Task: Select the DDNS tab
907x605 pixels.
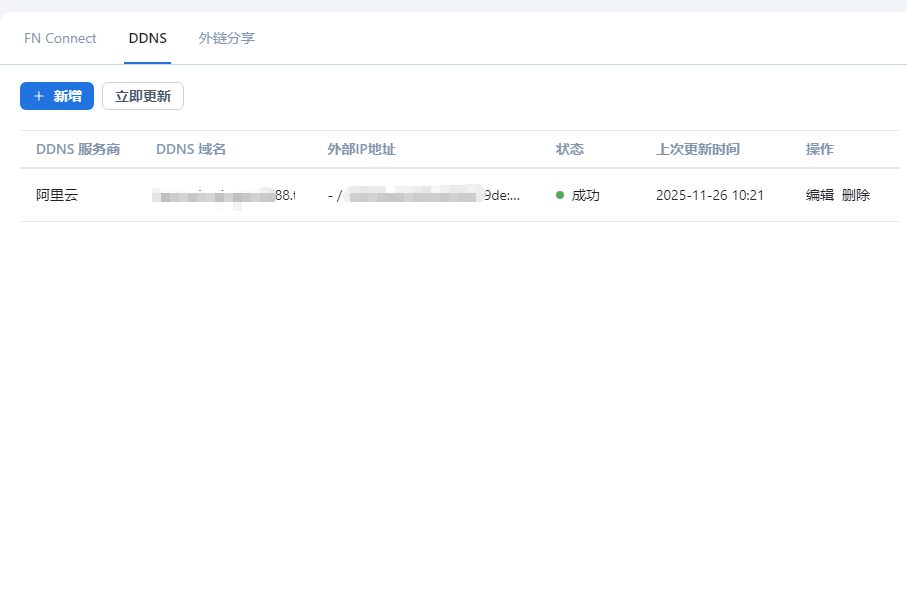Action: pos(148,38)
